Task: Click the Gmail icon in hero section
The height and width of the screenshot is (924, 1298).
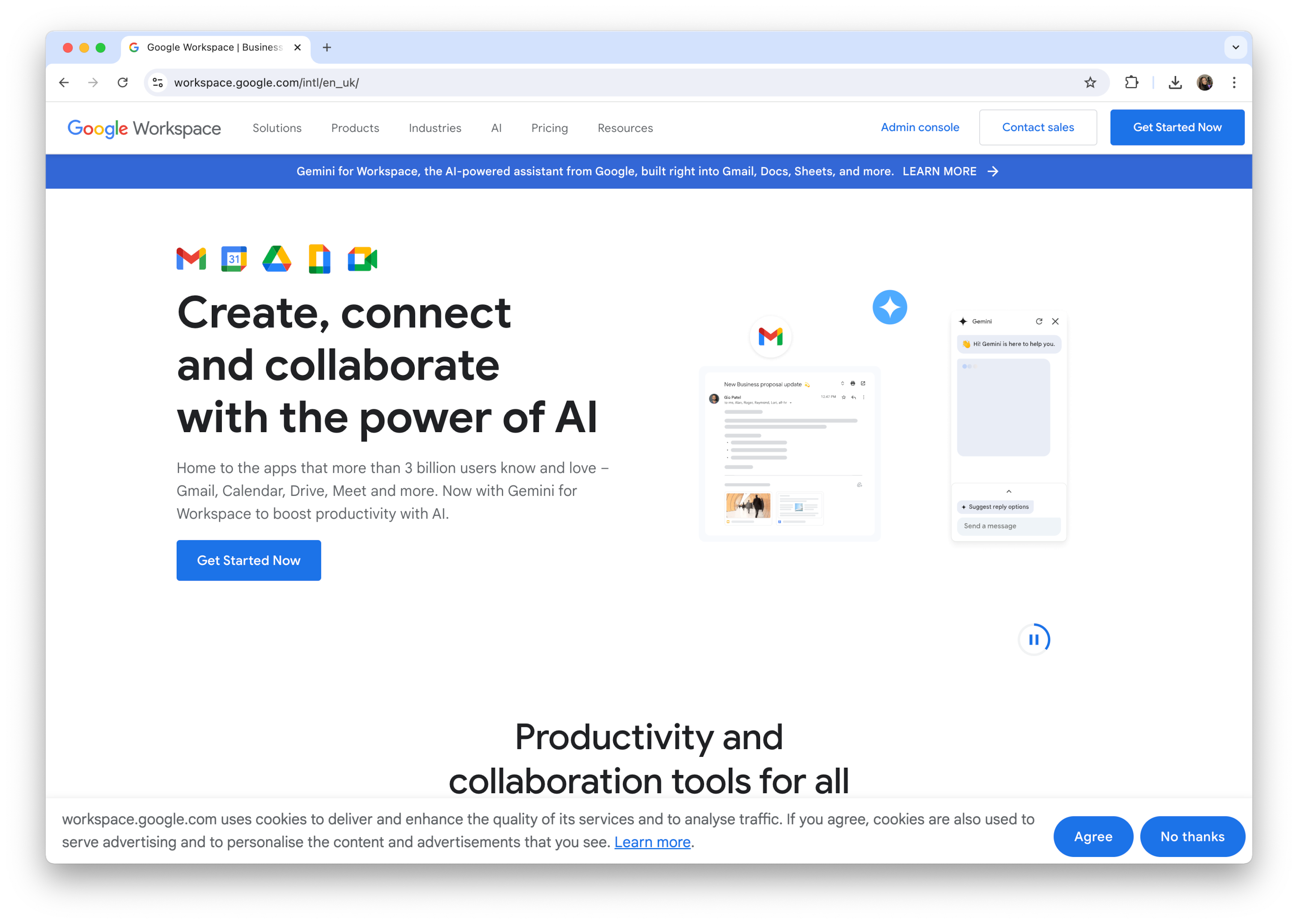Action: [x=192, y=259]
